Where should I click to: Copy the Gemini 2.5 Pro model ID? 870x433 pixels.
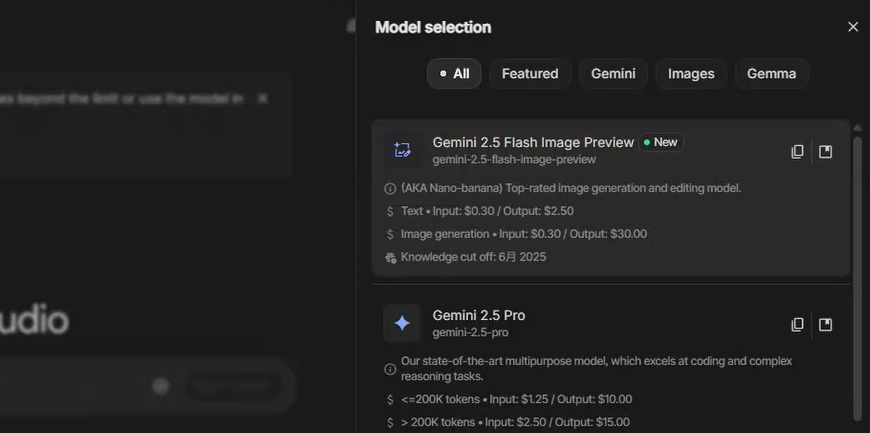[797, 324]
